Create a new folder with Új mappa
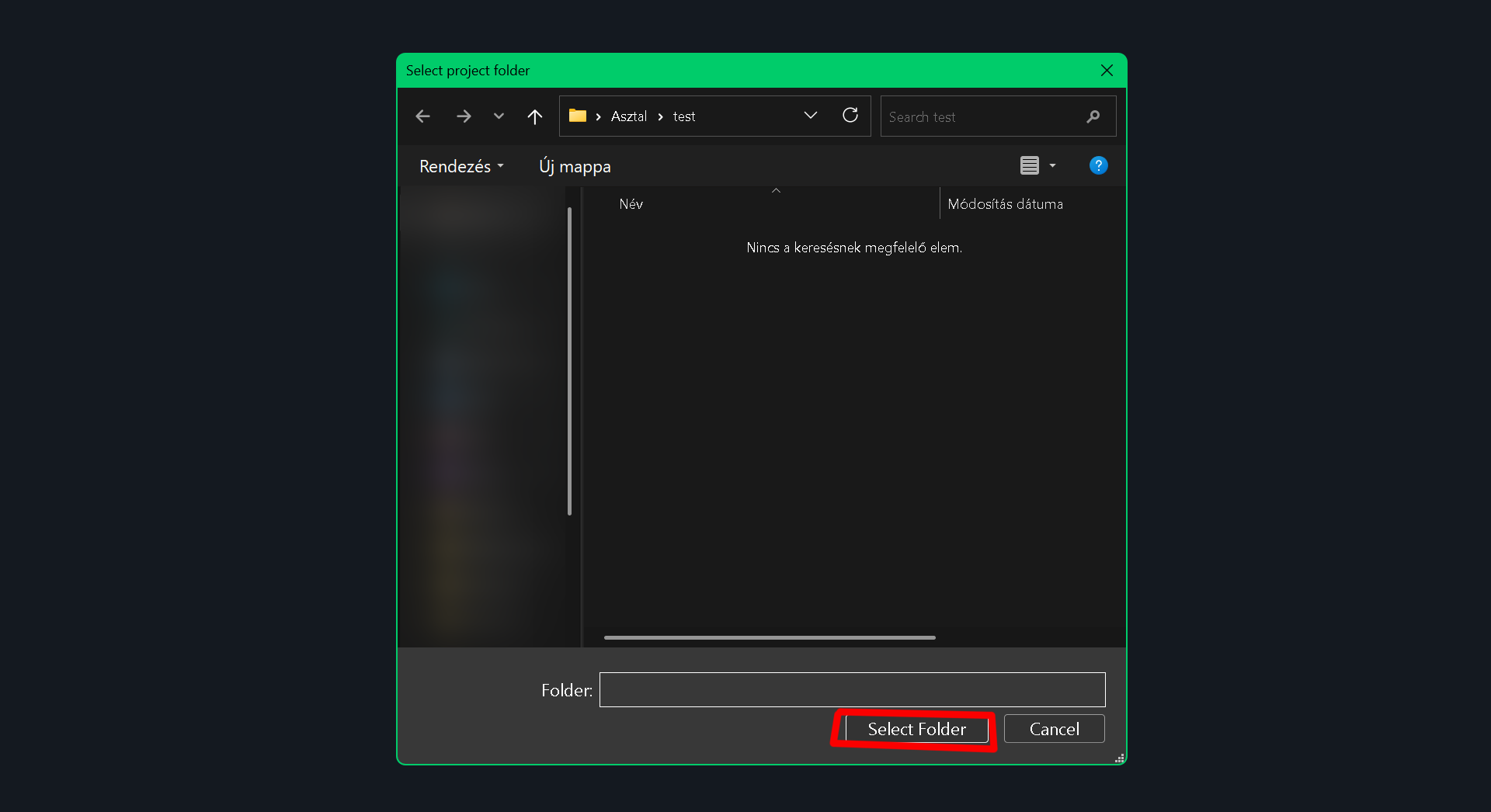Screen dimensions: 1491x812 click(575, 166)
